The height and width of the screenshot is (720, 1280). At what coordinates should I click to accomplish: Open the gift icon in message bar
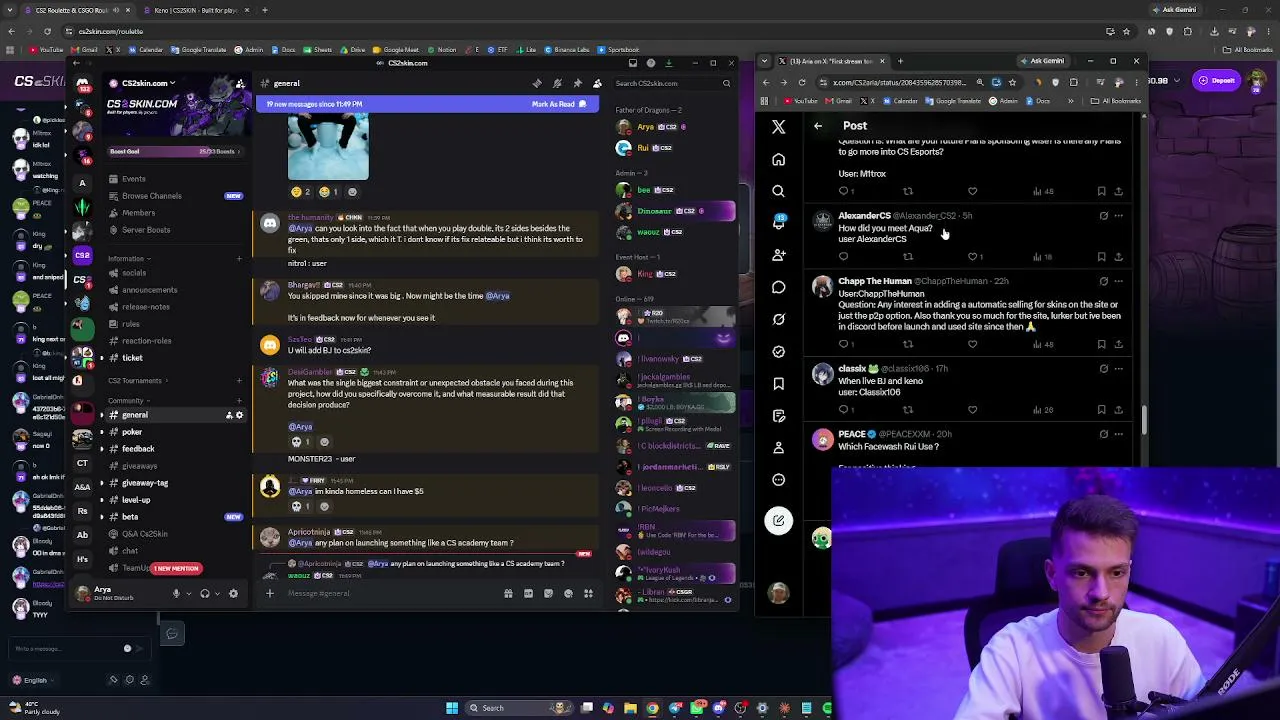pyautogui.click(x=508, y=593)
